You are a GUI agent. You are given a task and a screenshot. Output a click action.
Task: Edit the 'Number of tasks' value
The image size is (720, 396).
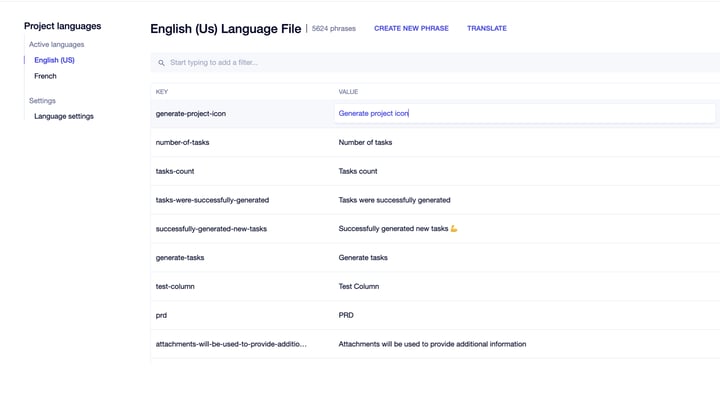tap(365, 142)
